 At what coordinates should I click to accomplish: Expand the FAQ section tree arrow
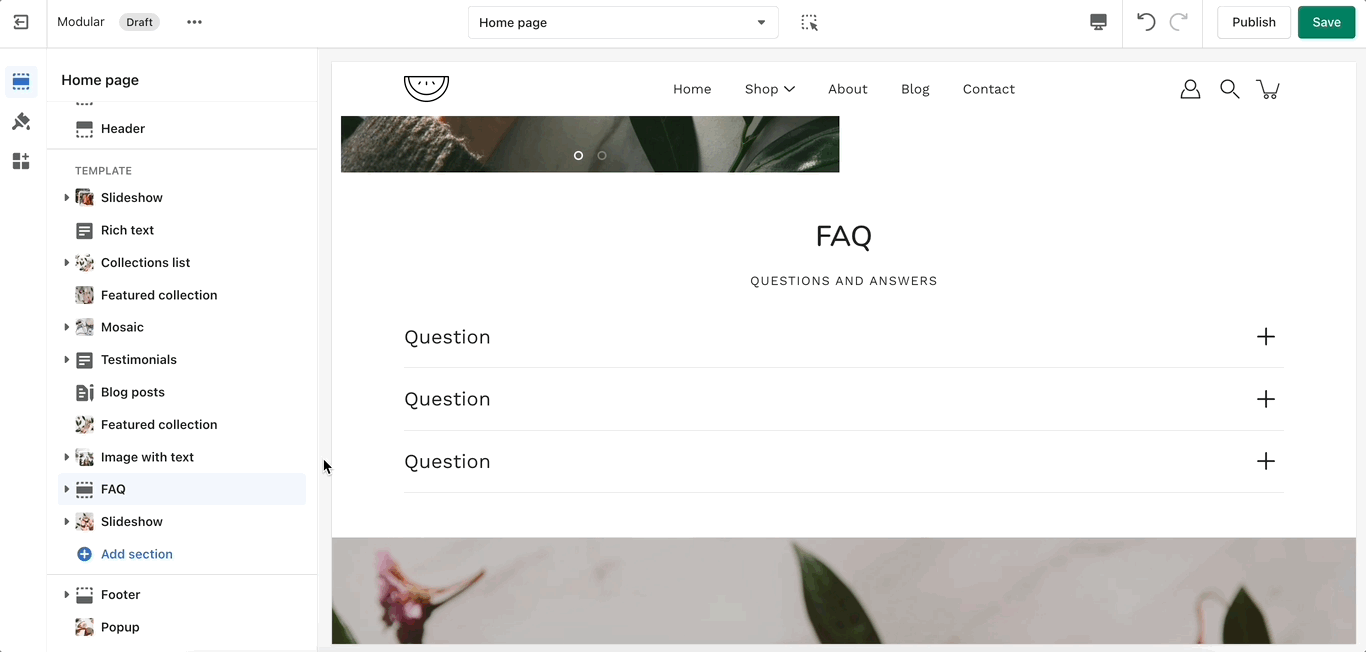[67, 489]
